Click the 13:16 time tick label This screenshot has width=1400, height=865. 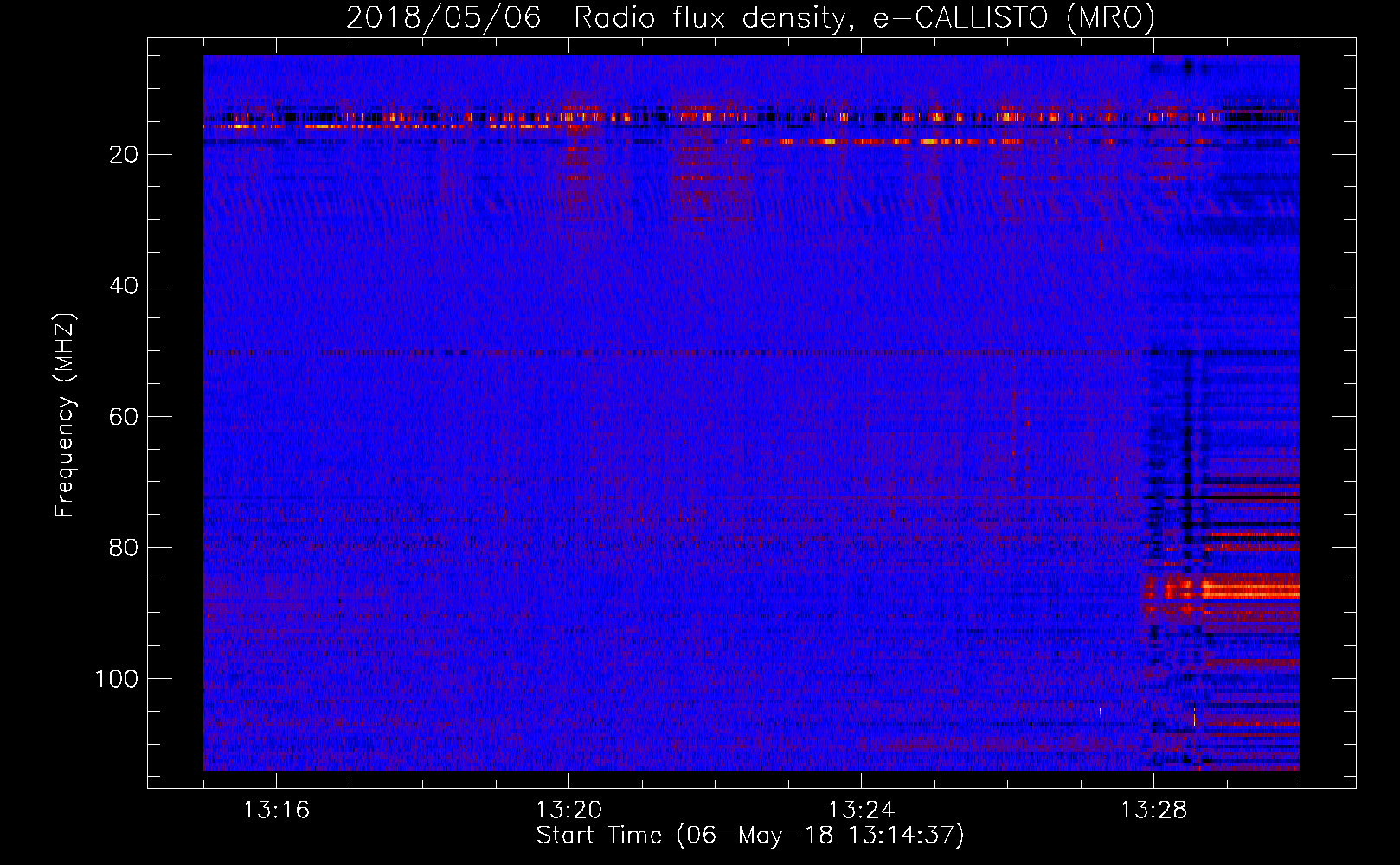276,810
